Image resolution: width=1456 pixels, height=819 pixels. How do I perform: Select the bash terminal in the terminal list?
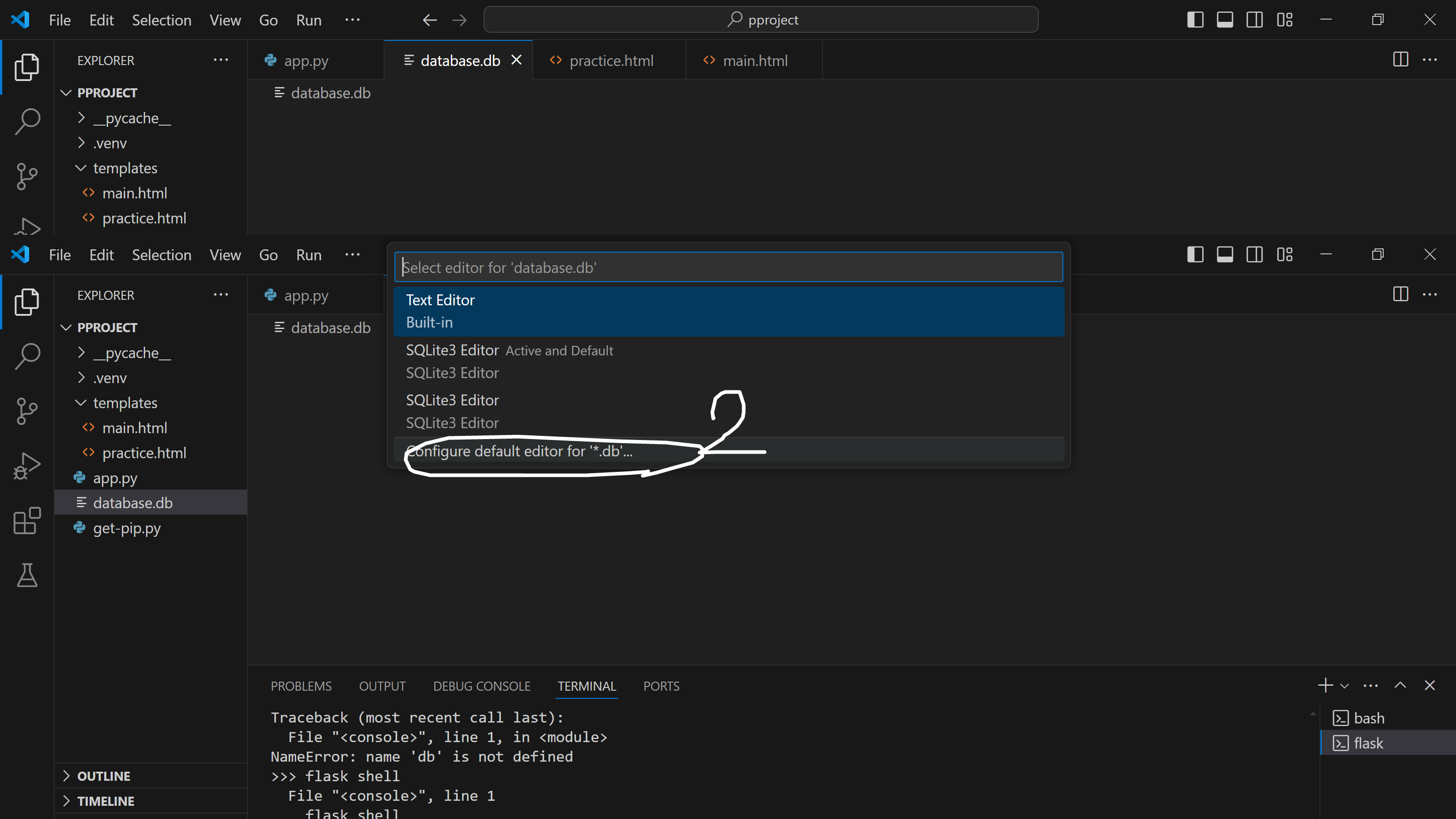point(1388,718)
